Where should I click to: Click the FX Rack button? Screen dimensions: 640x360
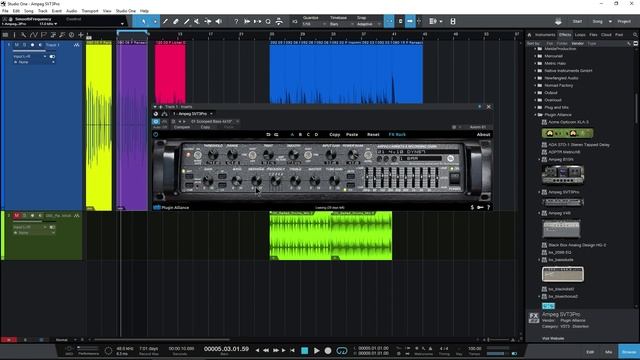(x=397, y=134)
